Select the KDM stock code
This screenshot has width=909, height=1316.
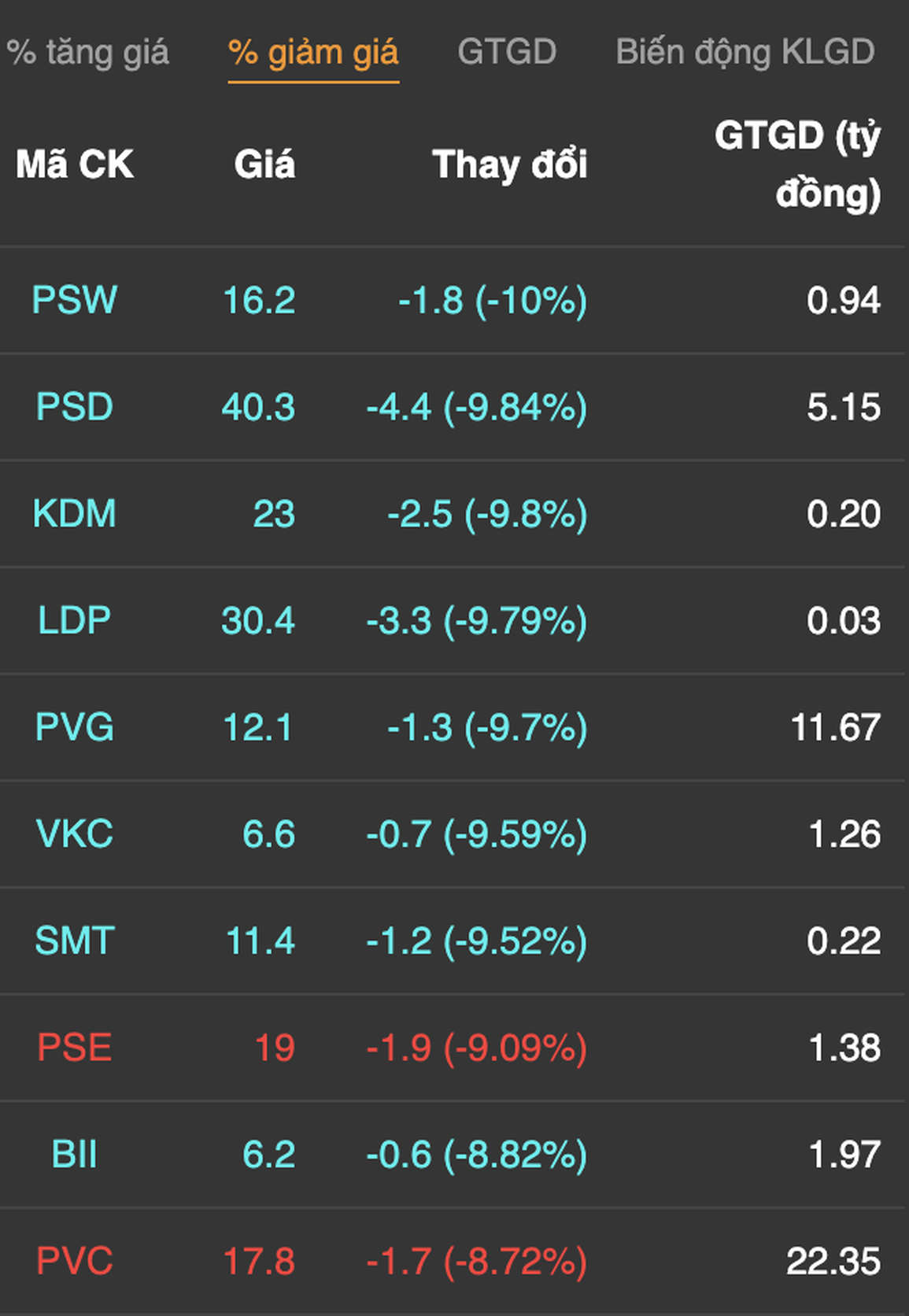pos(75,513)
